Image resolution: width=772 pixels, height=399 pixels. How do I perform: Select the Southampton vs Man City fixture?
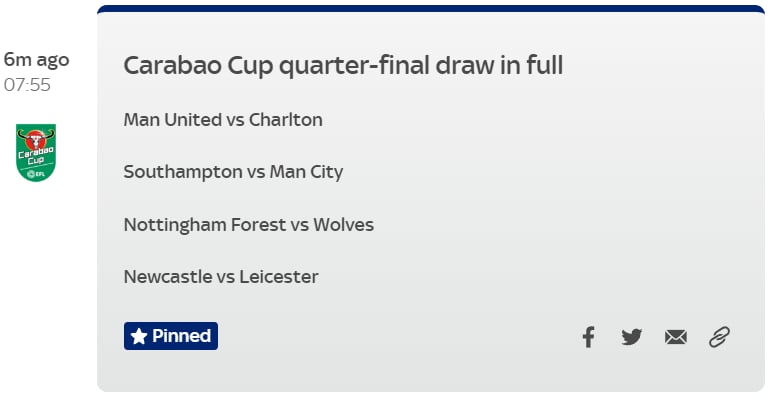233,172
